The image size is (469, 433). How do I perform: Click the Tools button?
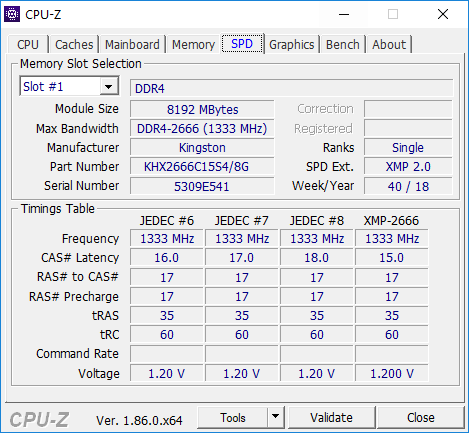tap(233, 417)
